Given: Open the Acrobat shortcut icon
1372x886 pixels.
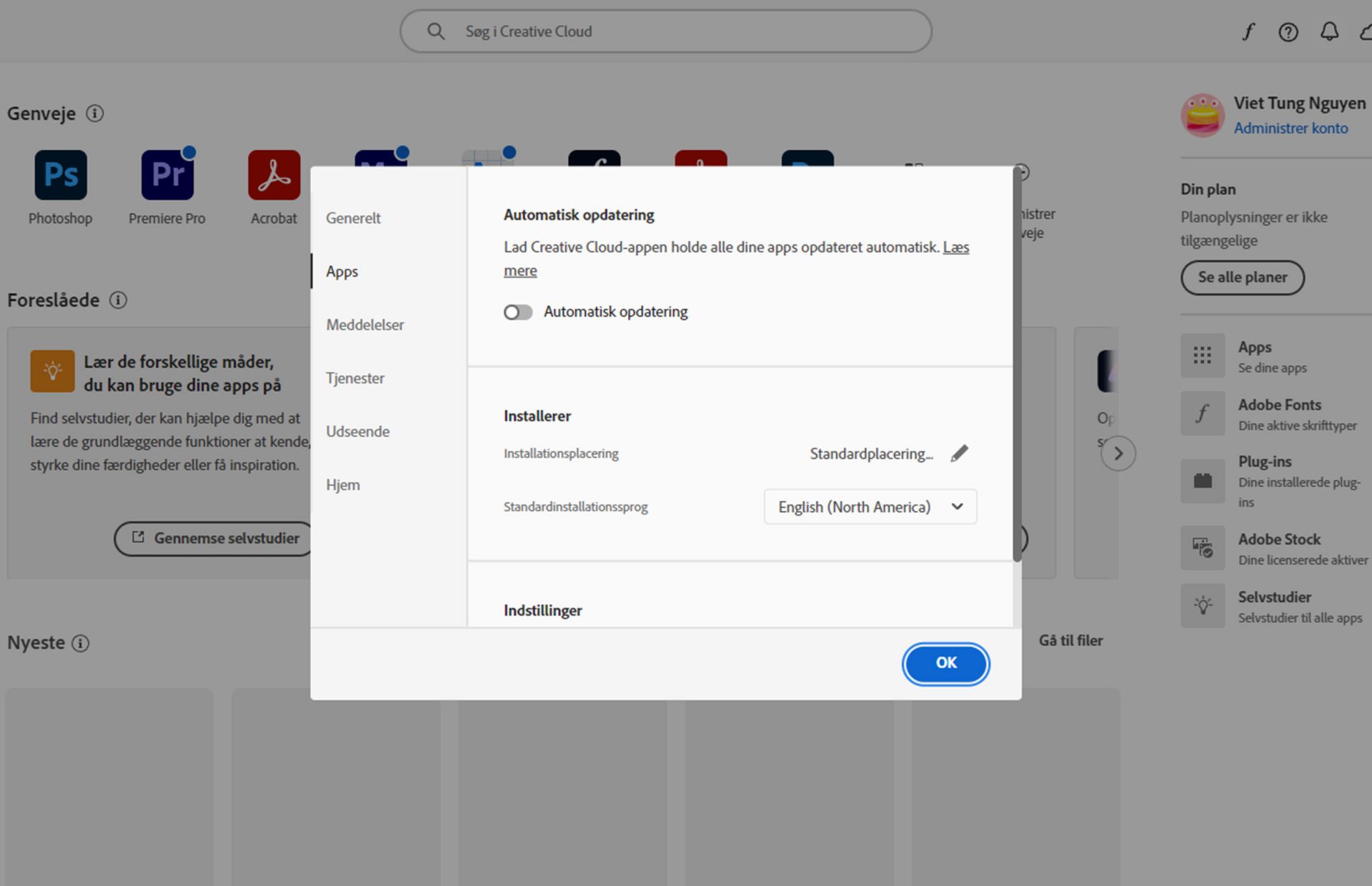Looking at the screenshot, I should pos(274,175).
